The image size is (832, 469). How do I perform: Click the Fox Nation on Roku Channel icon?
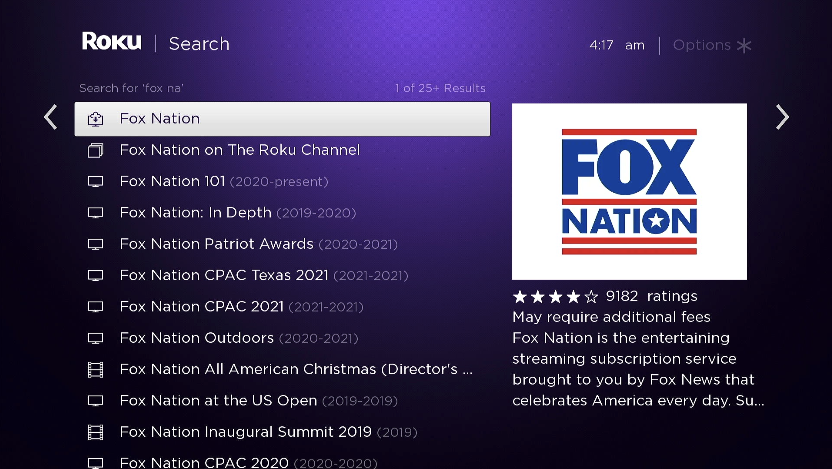[96, 151]
